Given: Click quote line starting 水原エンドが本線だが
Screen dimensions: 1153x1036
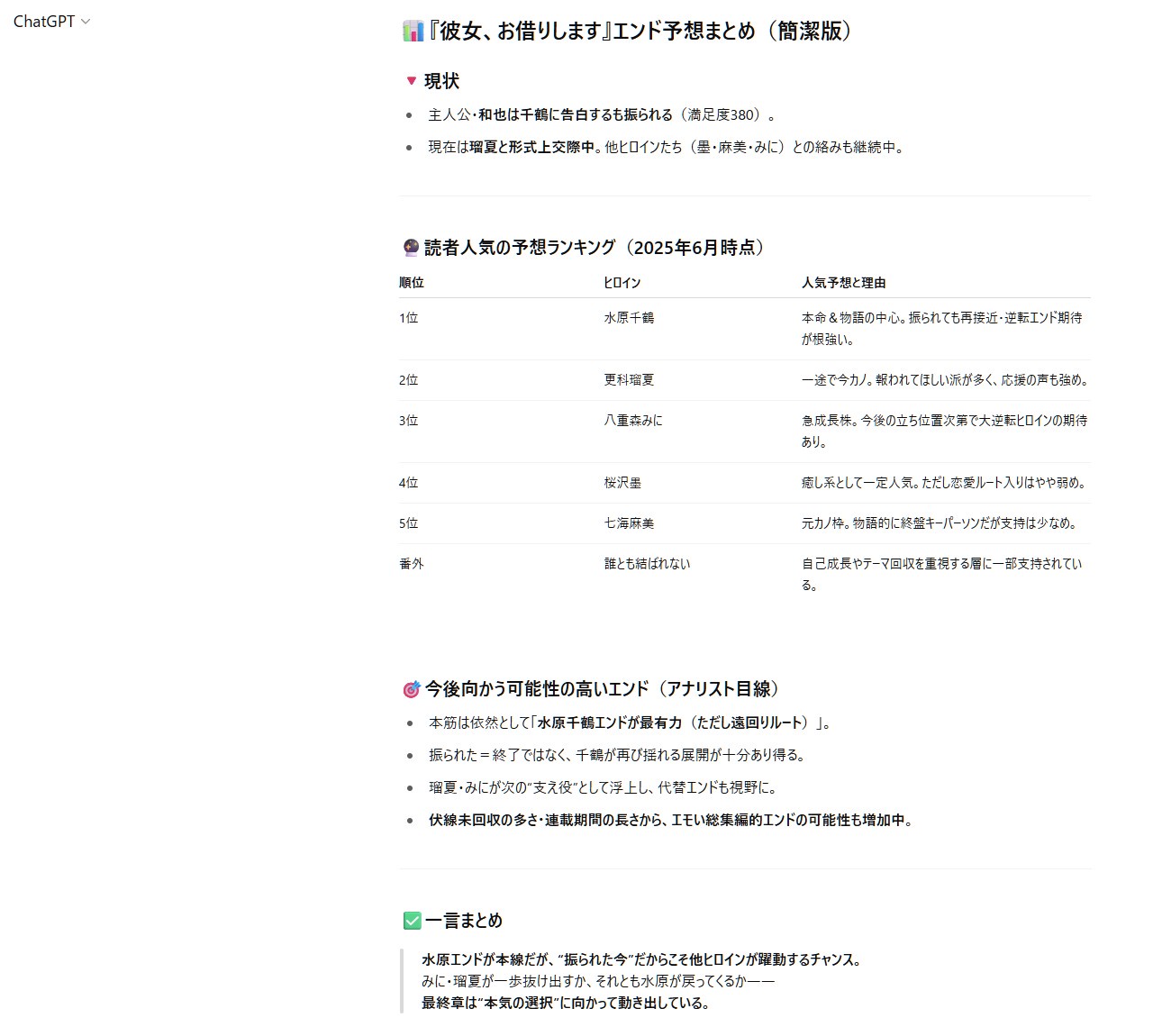Looking at the screenshot, I should point(643,960).
